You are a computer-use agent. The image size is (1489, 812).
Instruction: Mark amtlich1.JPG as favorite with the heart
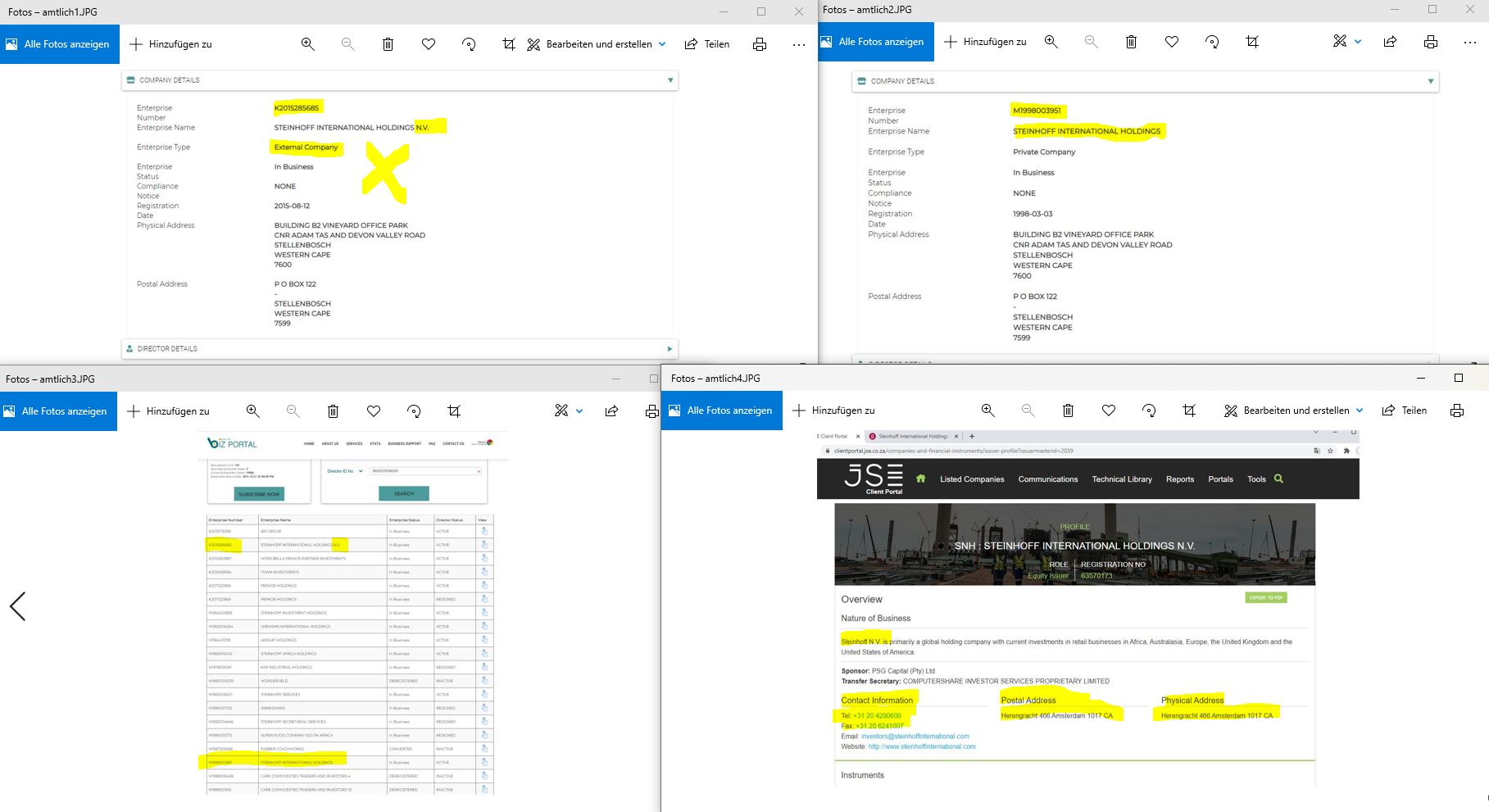[x=429, y=44]
